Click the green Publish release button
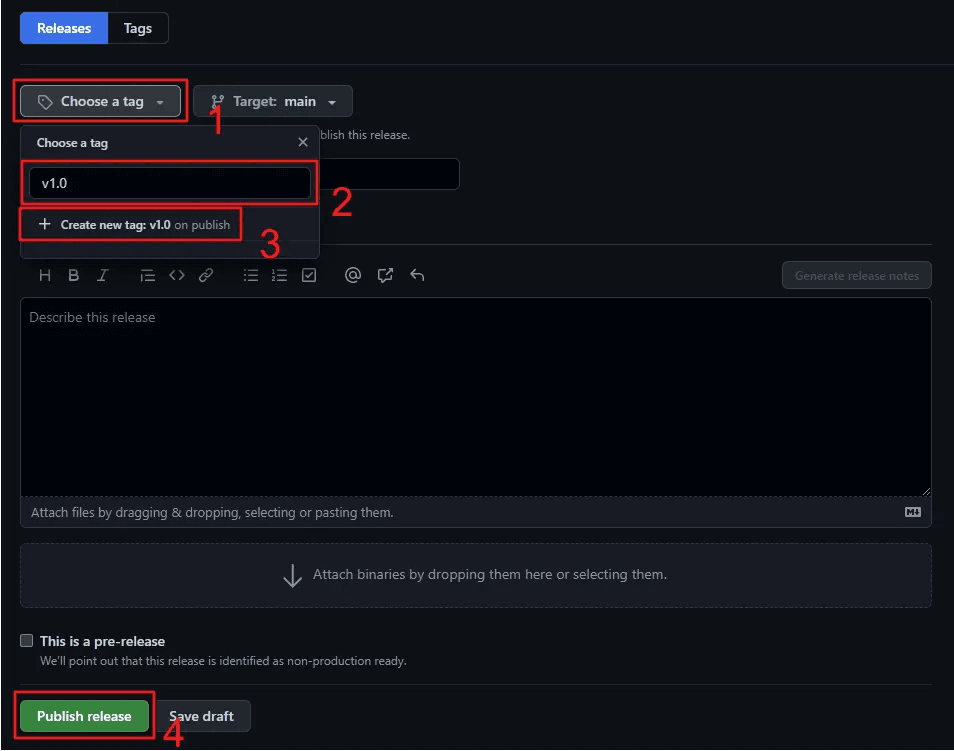Viewport: 954px width, 751px height. tap(84, 716)
